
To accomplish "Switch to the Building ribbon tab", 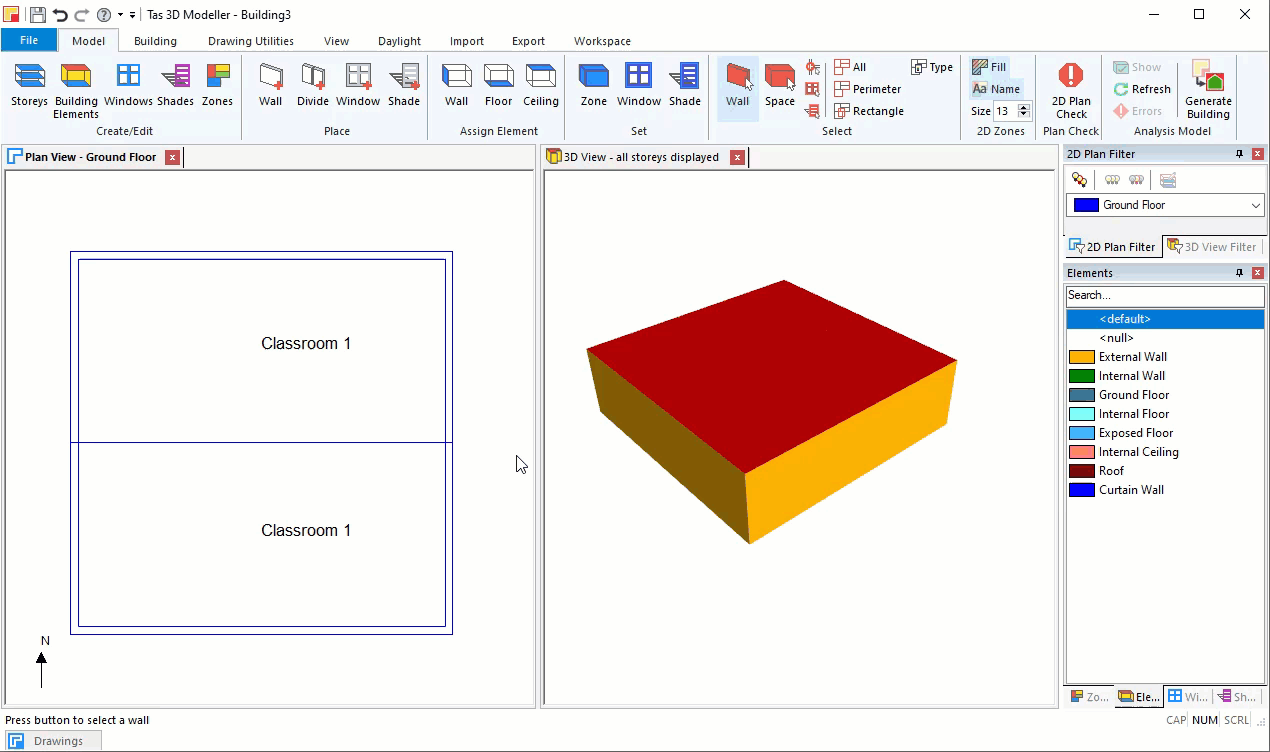I will point(155,41).
